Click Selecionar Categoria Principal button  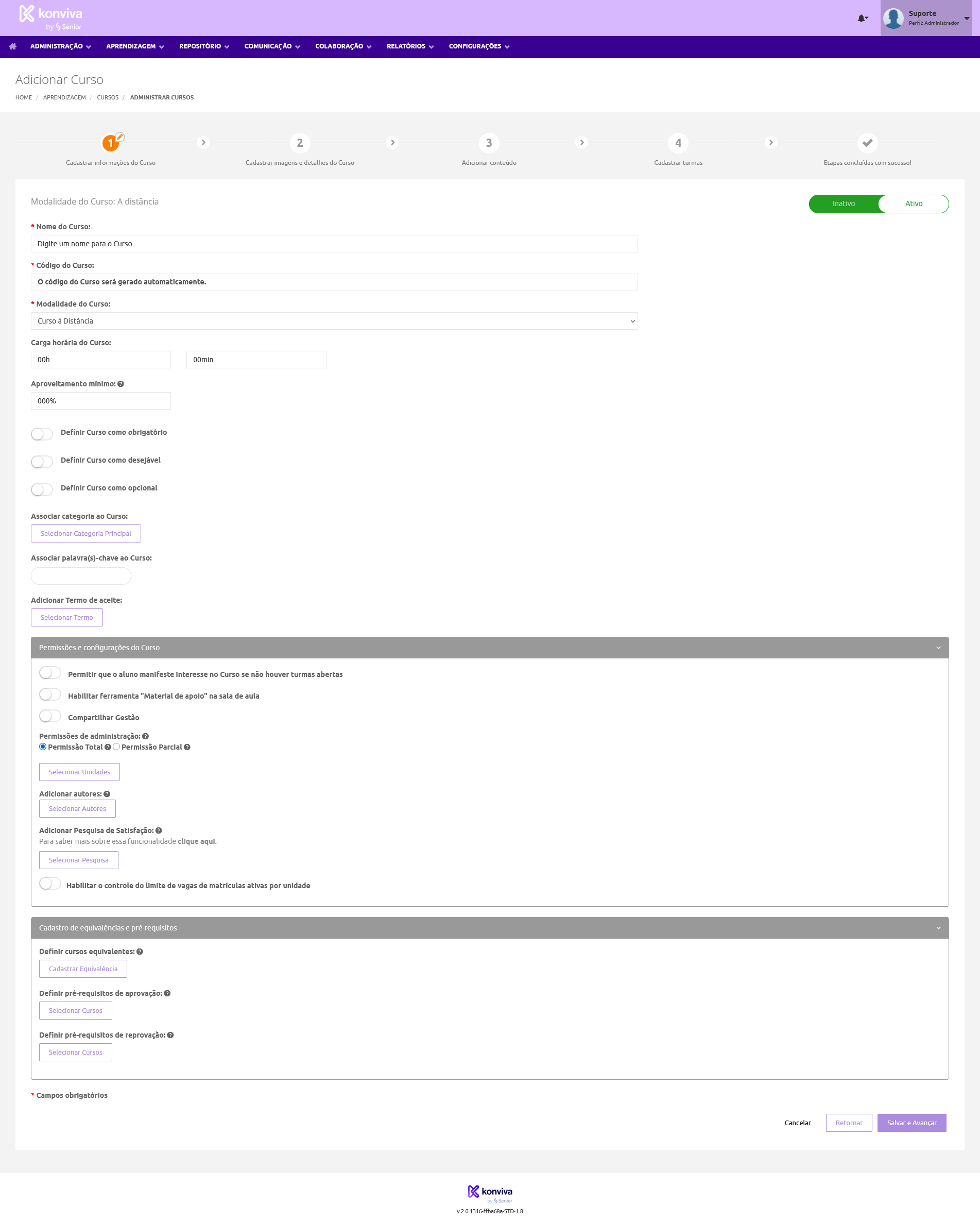point(86,534)
